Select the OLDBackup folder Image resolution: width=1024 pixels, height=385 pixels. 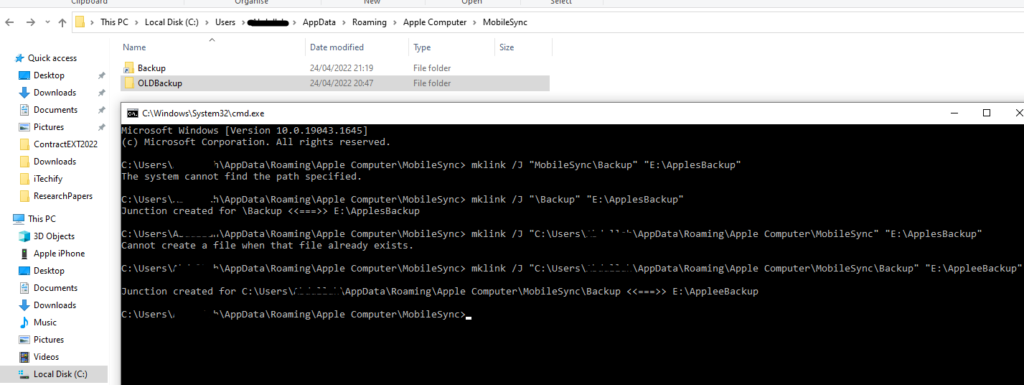point(160,83)
